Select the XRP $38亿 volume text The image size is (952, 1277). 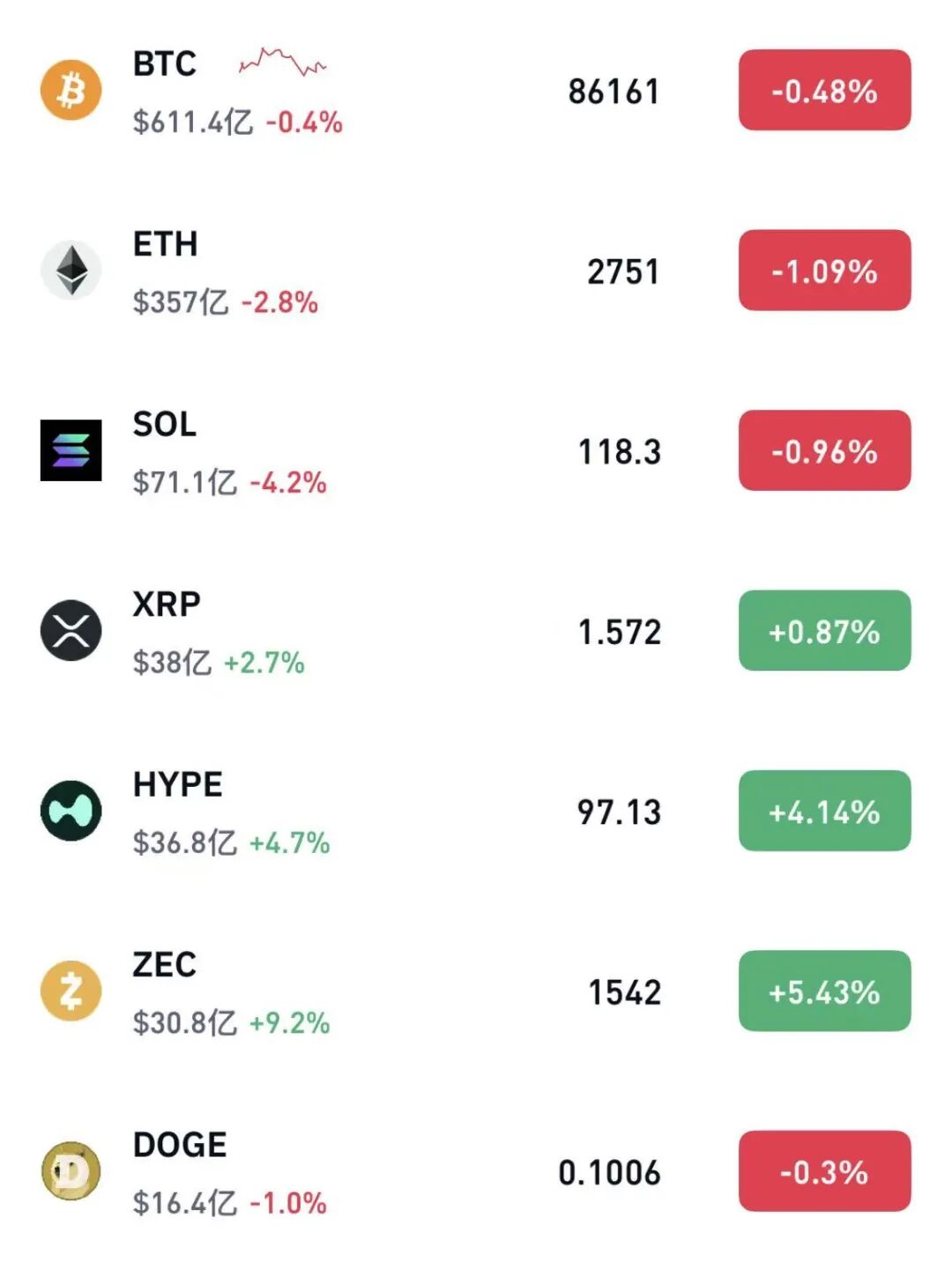pyautogui.click(x=172, y=662)
